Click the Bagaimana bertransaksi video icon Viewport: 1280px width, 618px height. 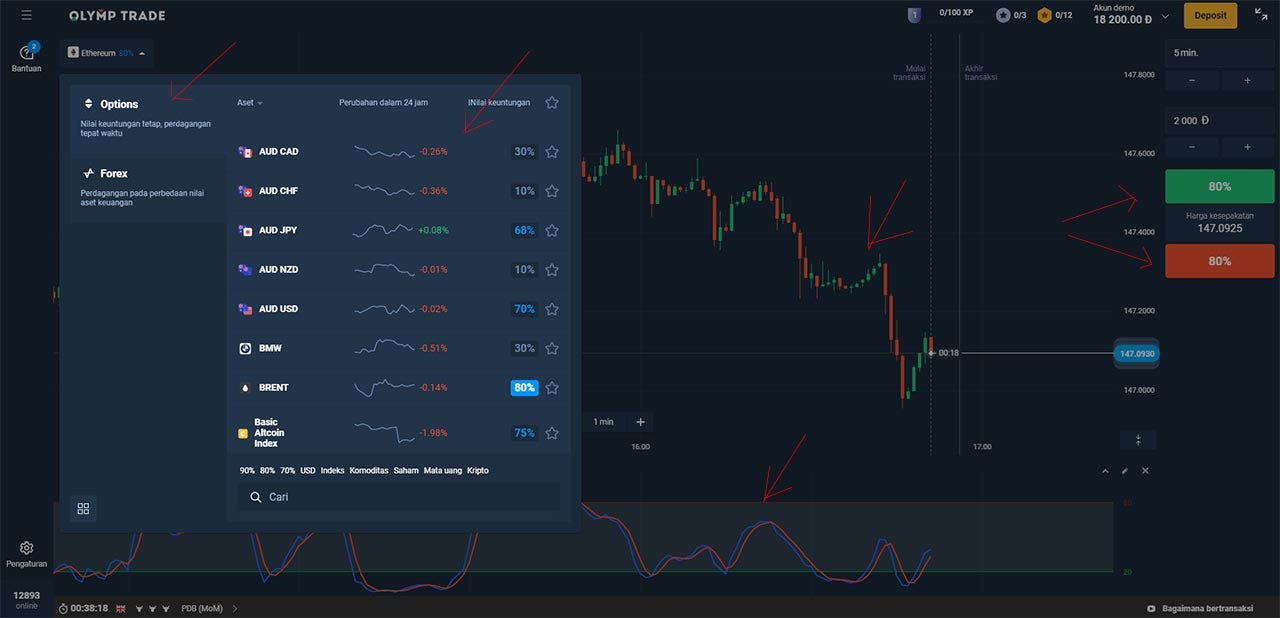1152,608
